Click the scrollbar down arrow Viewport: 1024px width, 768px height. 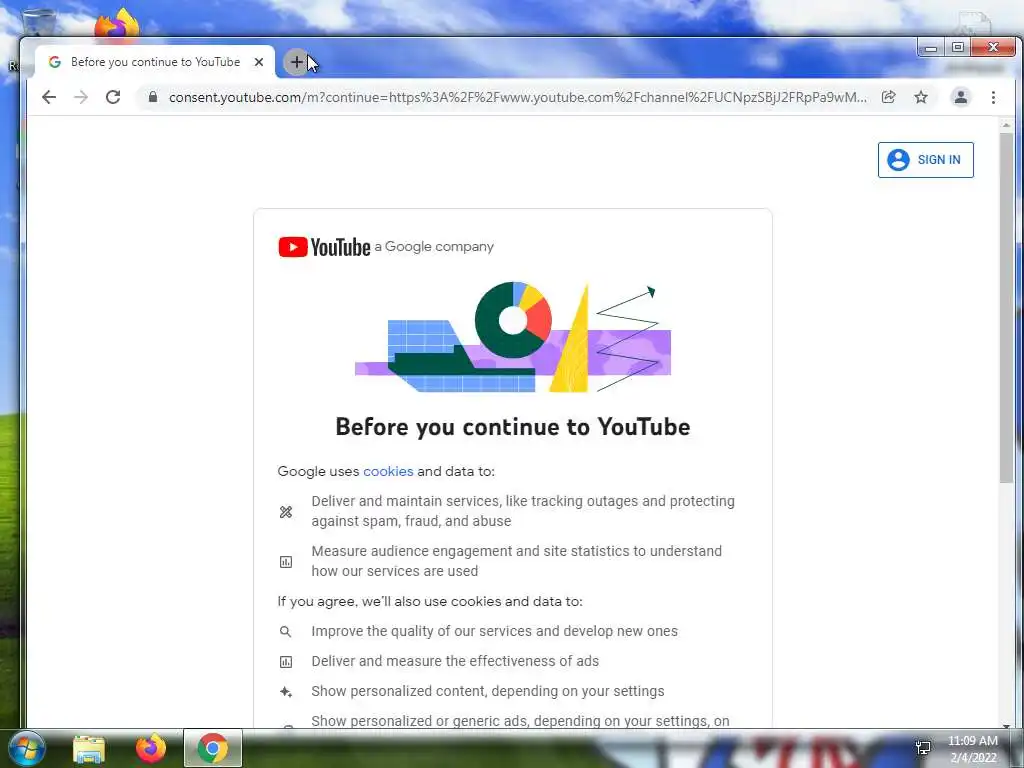click(x=1006, y=725)
